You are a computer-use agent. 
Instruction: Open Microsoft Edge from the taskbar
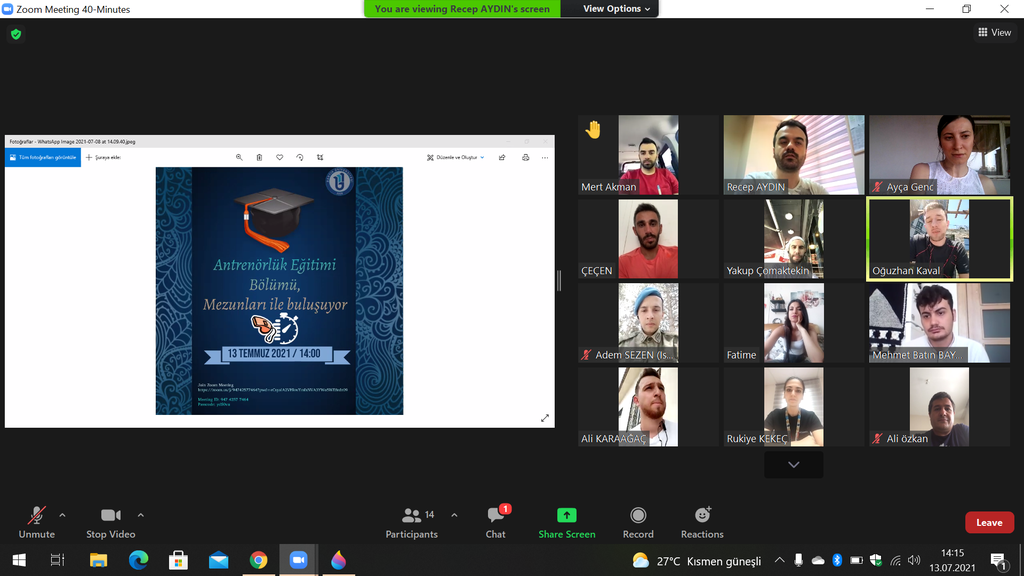click(139, 561)
